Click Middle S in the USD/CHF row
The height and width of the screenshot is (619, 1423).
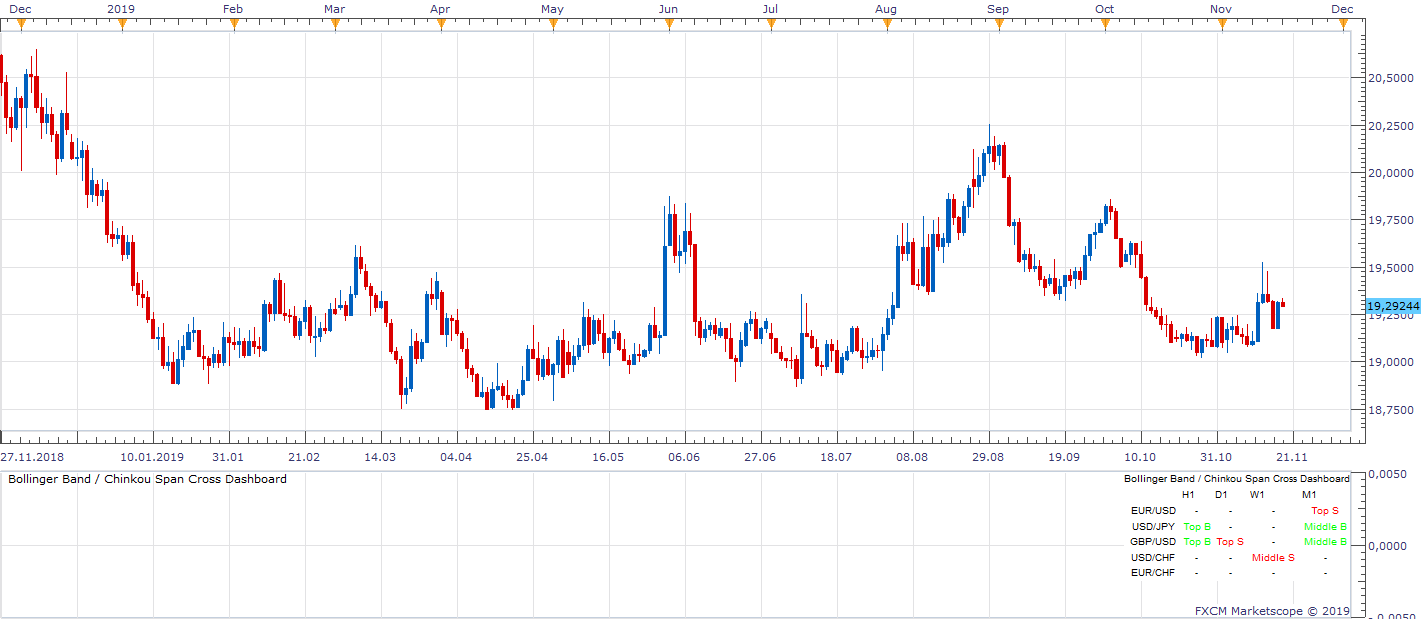[1273, 557]
